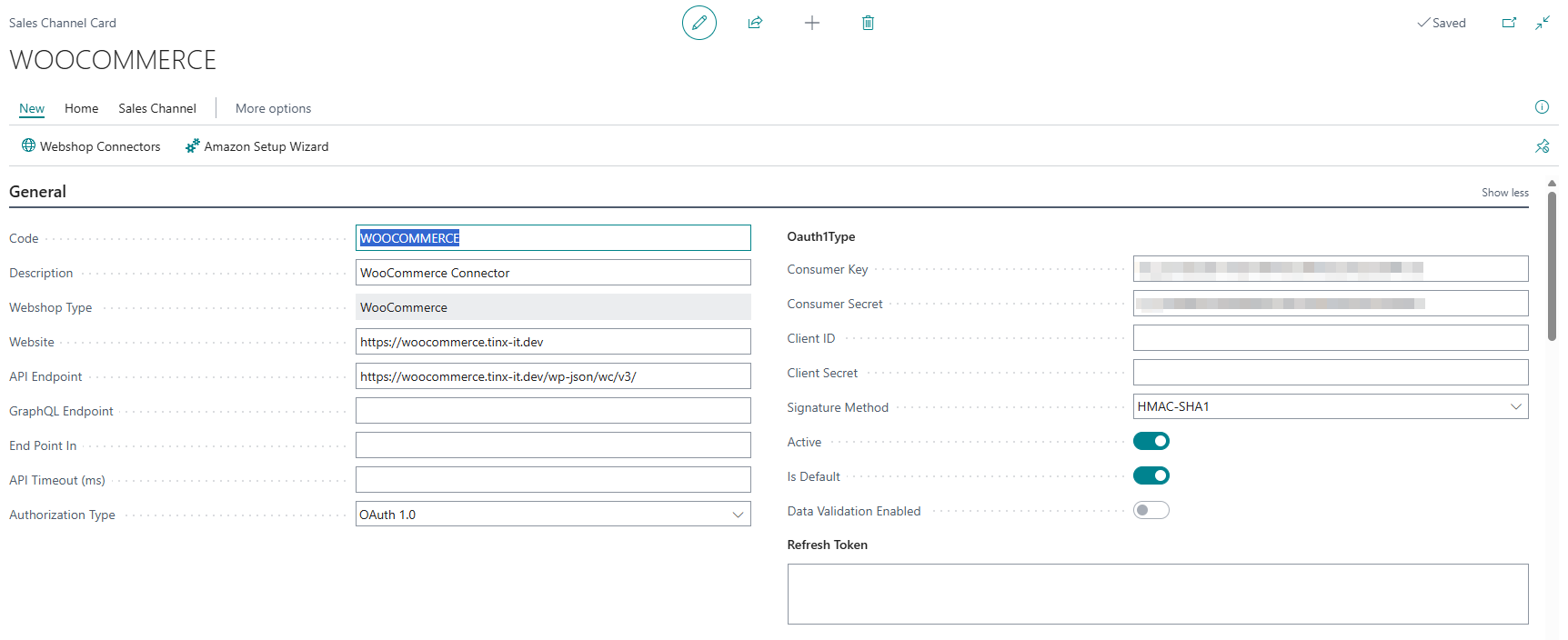The image size is (1568, 640).
Task: Click the Share icon
Action: click(x=755, y=23)
